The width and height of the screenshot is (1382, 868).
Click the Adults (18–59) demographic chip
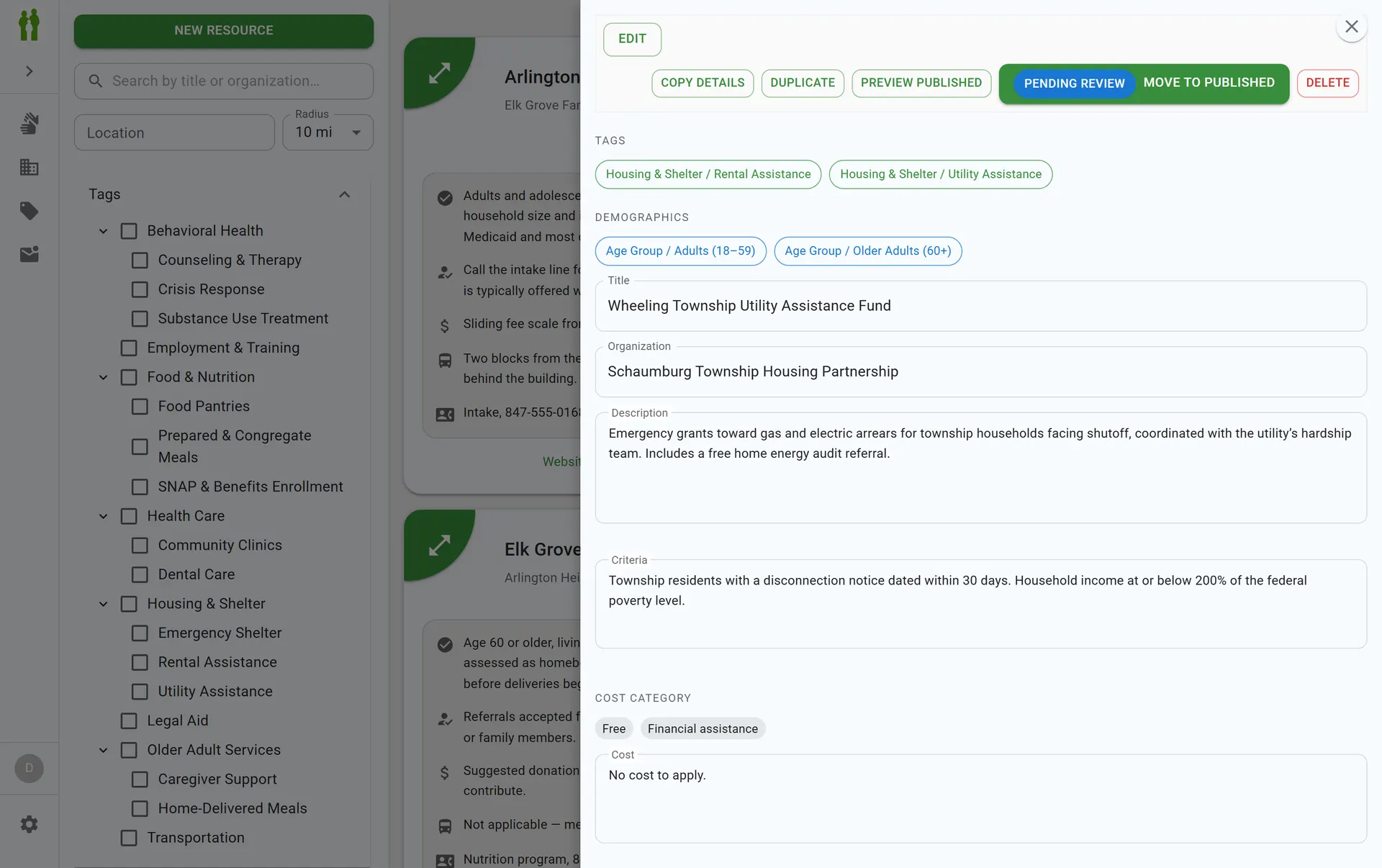680,251
